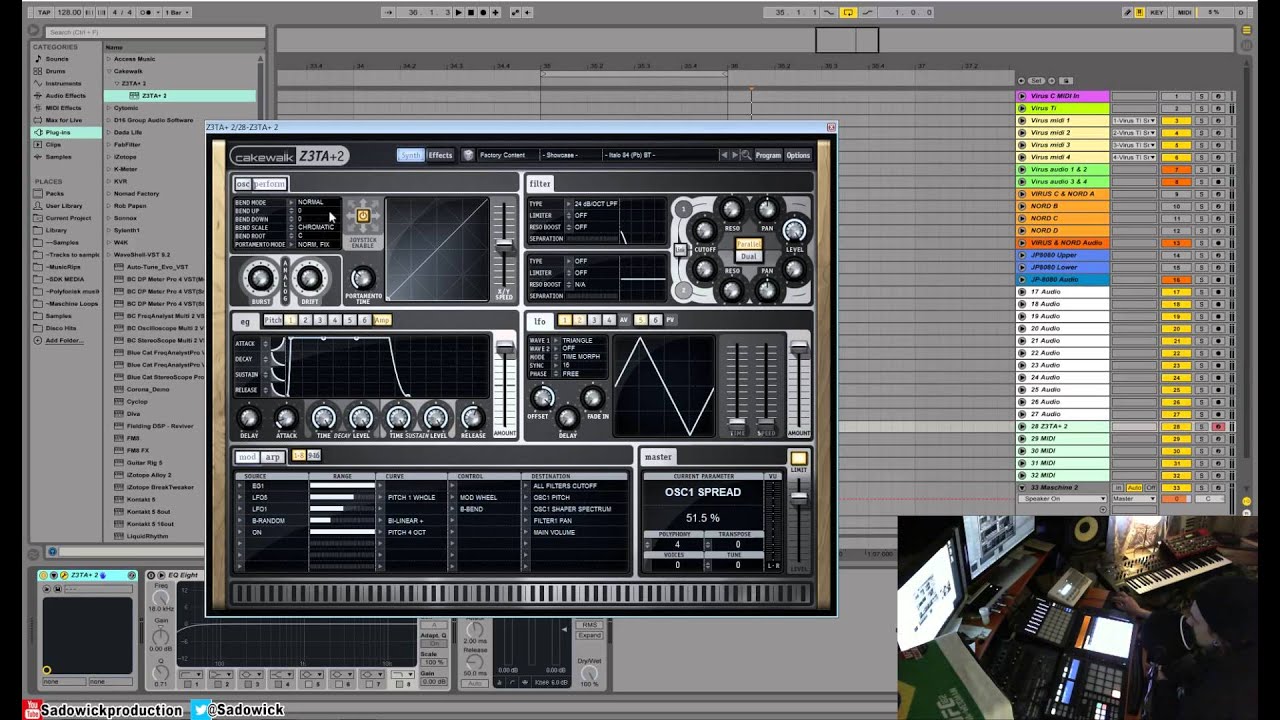
Task: Open the Effects page in Z3TA+2
Action: pos(440,155)
